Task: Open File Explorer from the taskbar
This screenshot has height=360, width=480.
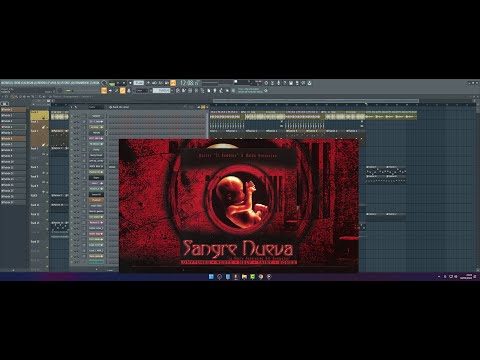Action: tap(244, 277)
